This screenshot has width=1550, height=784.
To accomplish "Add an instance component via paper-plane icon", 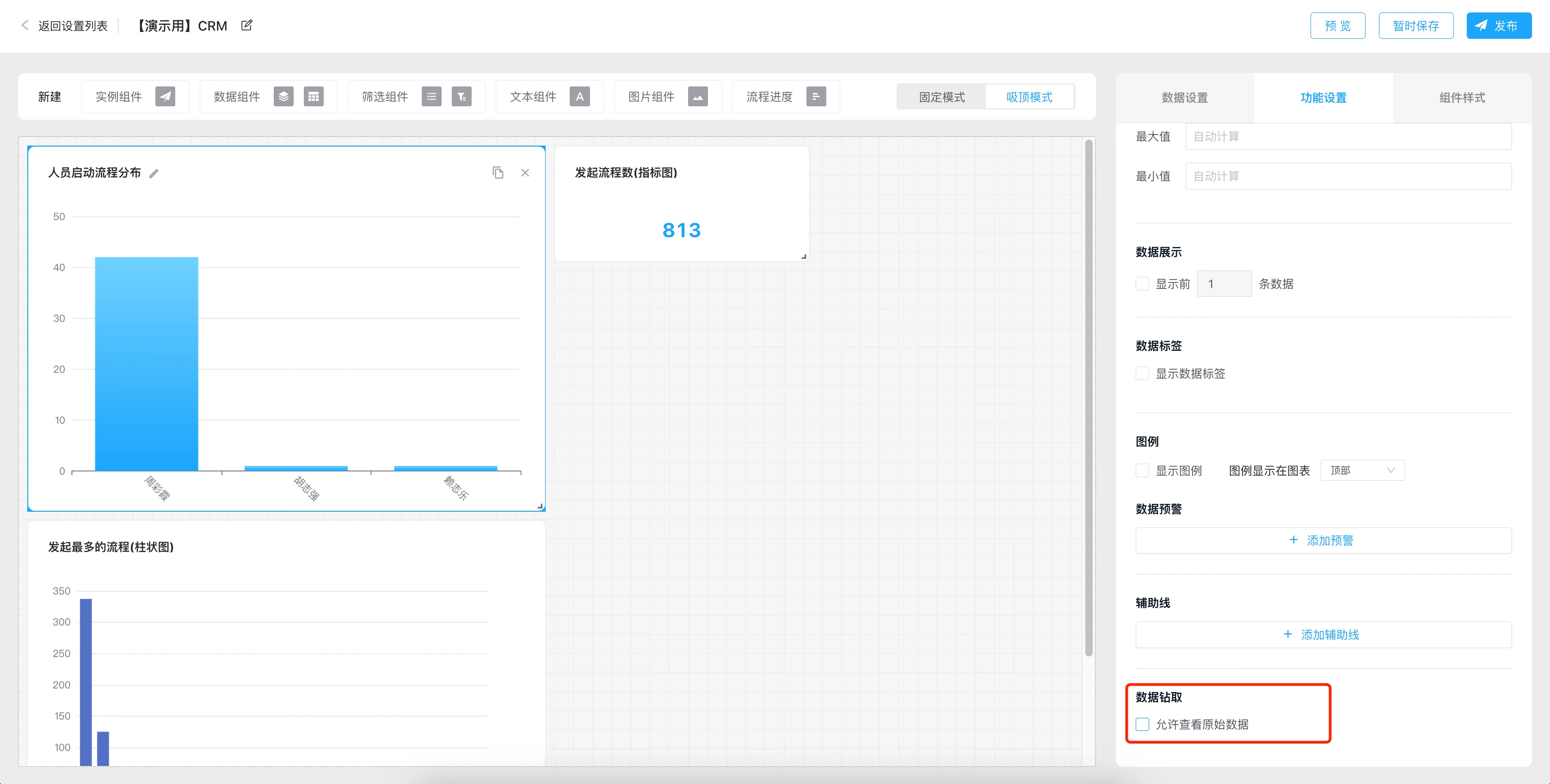I will coord(166,96).
